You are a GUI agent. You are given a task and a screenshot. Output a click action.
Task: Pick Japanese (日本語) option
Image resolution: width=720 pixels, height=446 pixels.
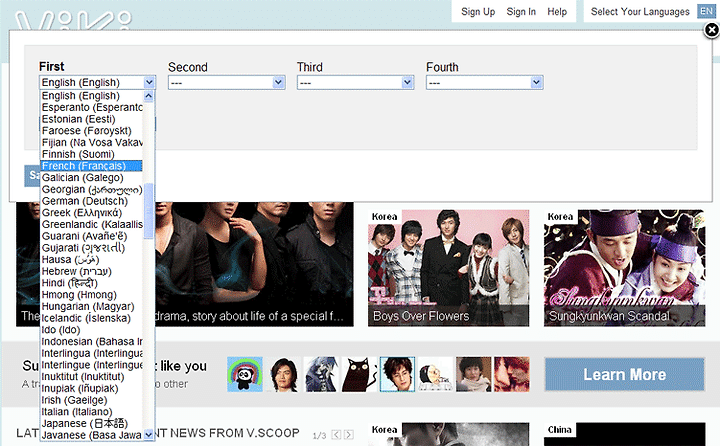tap(92, 423)
